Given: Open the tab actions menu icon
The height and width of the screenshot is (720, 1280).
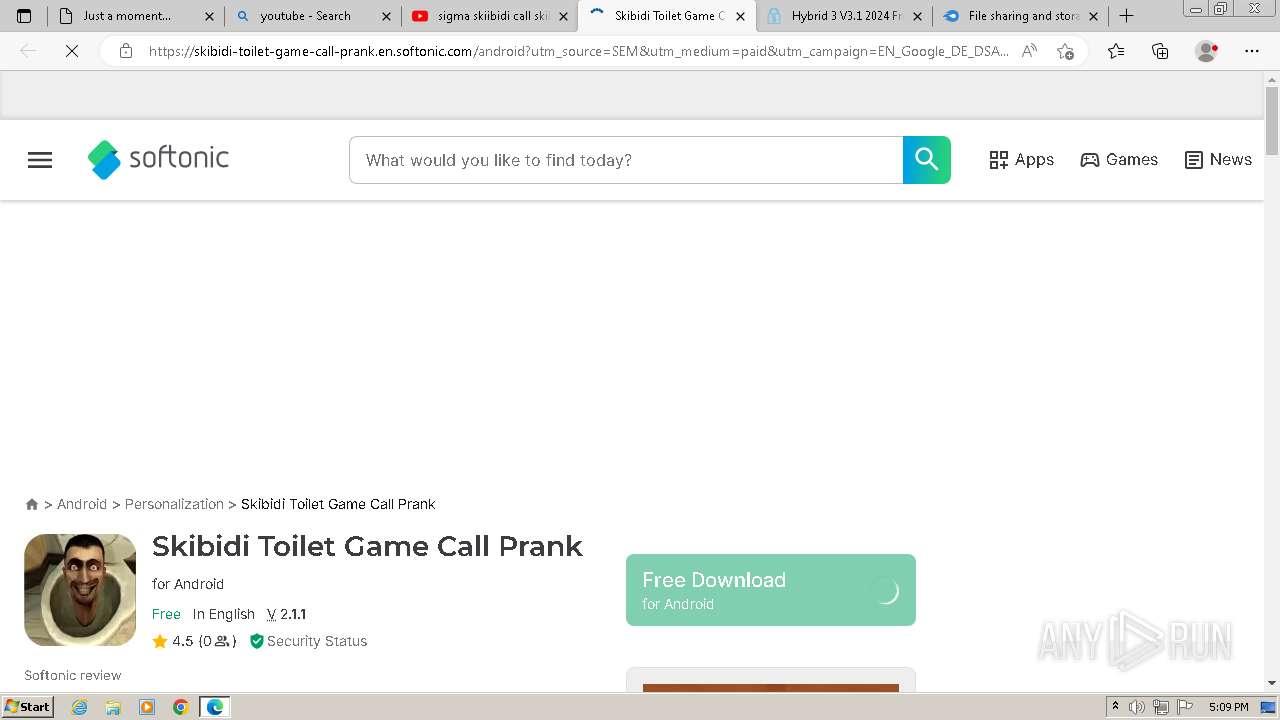Looking at the screenshot, I should click(x=24, y=16).
